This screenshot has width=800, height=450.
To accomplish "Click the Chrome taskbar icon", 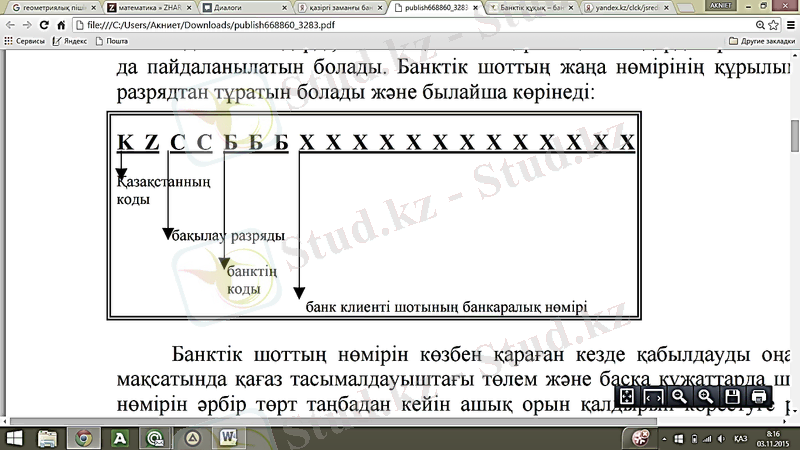I will 84,438.
